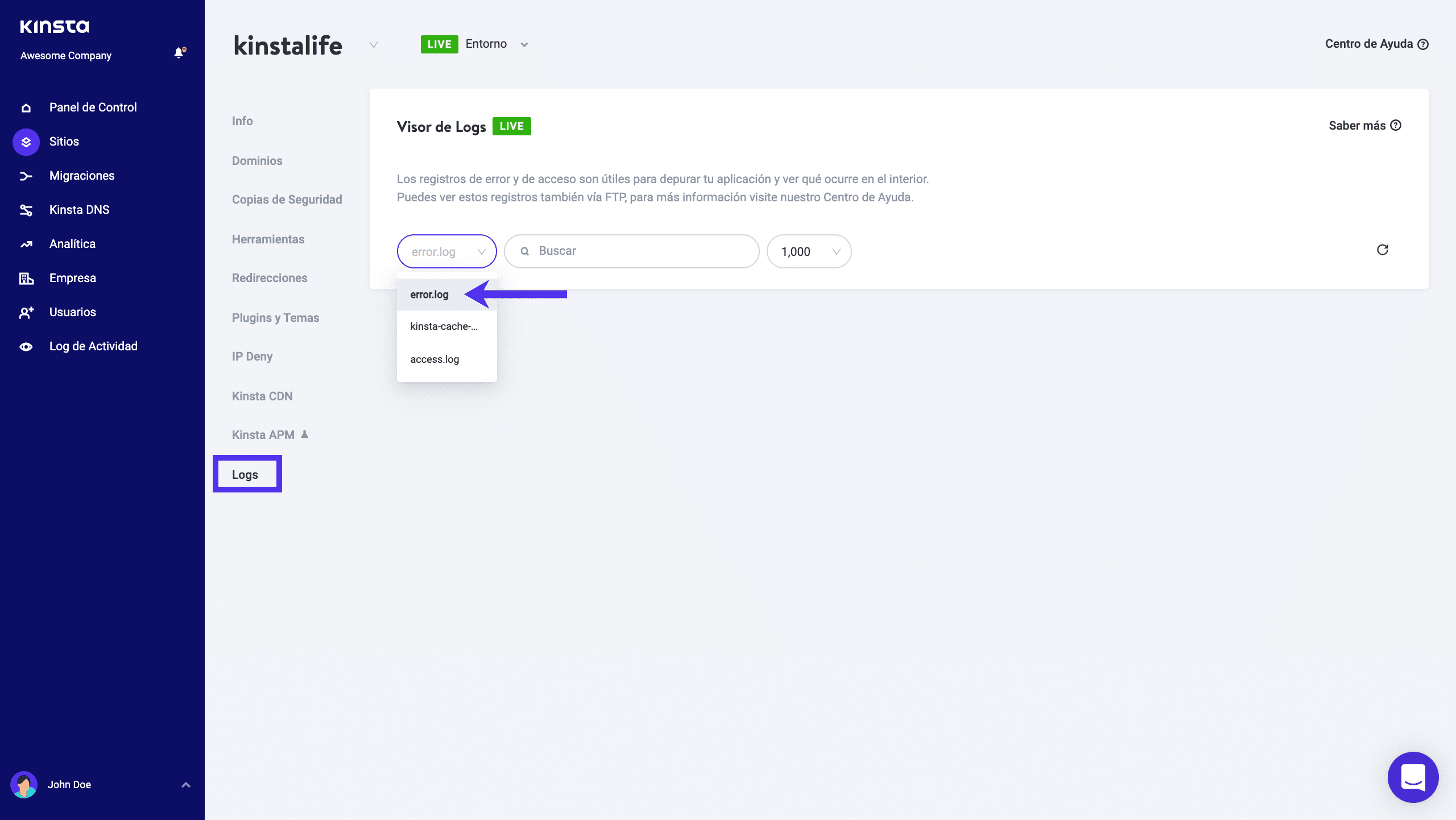Open the Intercom chat bubble
The height and width of the screenshot is (820, 1456).
coord(1413,777)
